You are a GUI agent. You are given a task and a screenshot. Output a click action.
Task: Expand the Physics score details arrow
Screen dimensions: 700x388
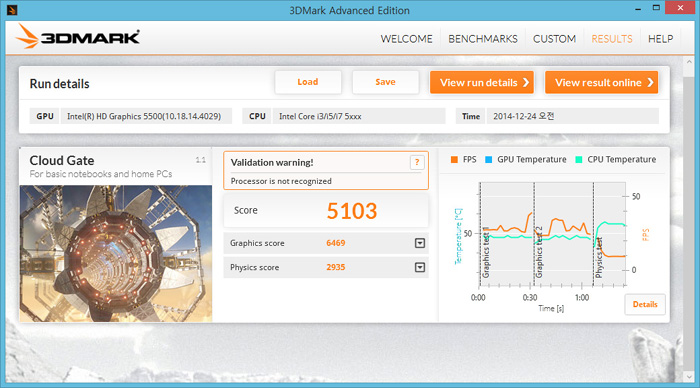tap(420, 267)
